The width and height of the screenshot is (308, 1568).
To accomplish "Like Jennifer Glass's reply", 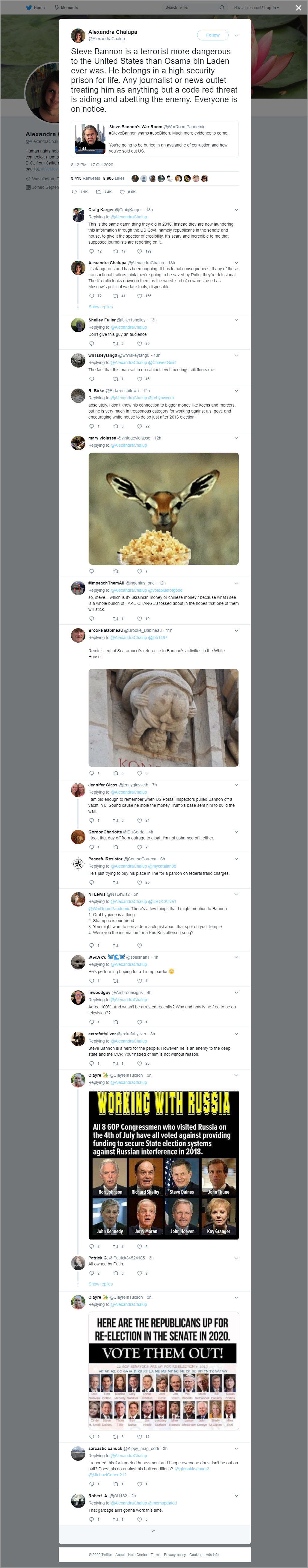I will click(139, 820).
